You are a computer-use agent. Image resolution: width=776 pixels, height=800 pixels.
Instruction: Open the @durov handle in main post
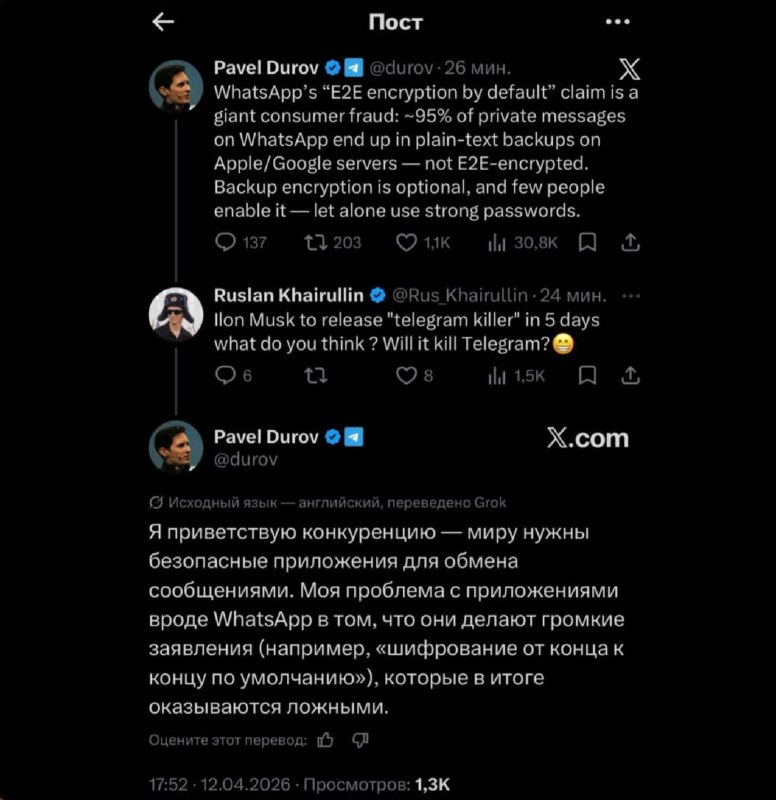point(245,459)
